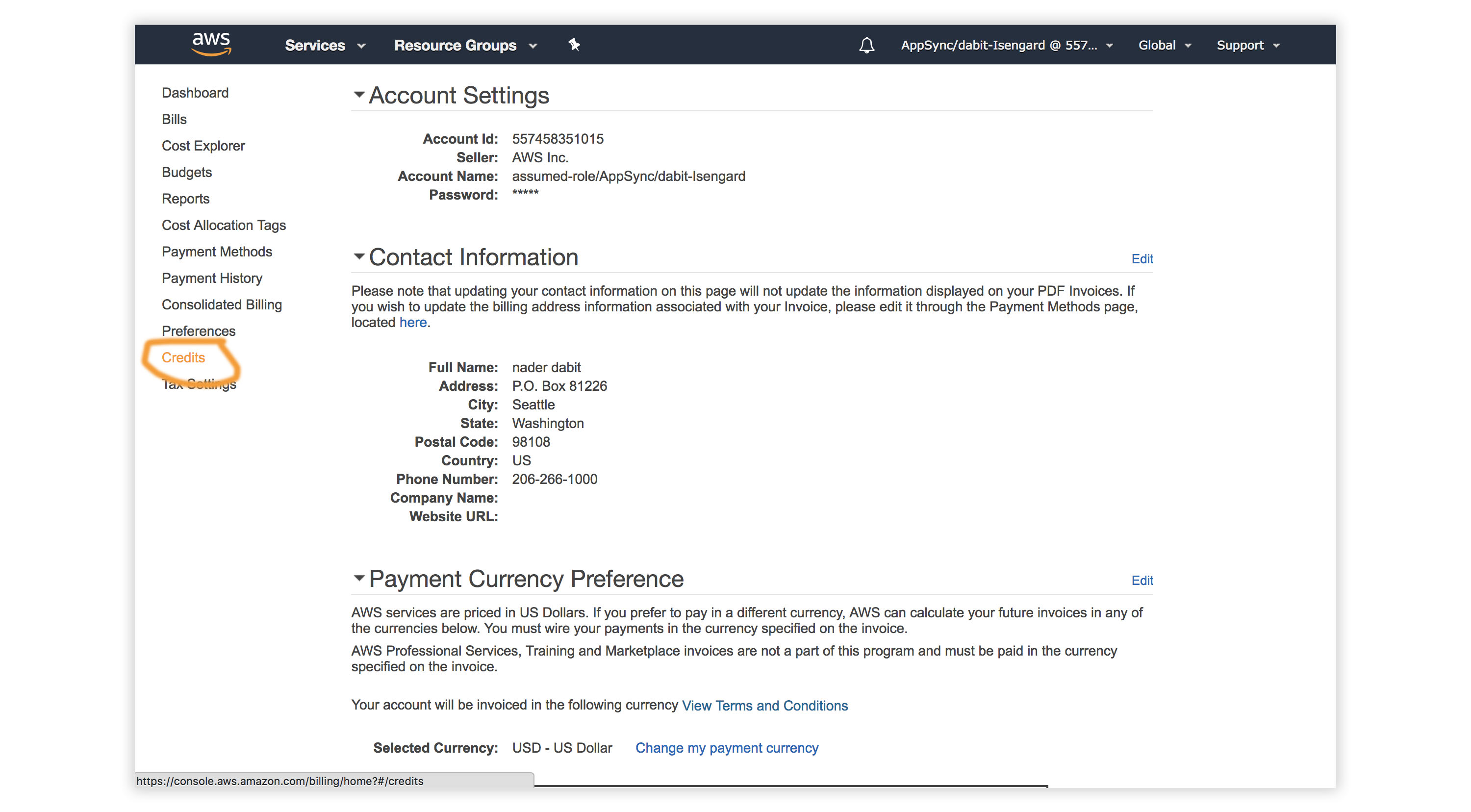Open the AppSync/dabit-Isengard account dropdown
The height and width of the screenshot is (812, 1471).
point(1006,45)
